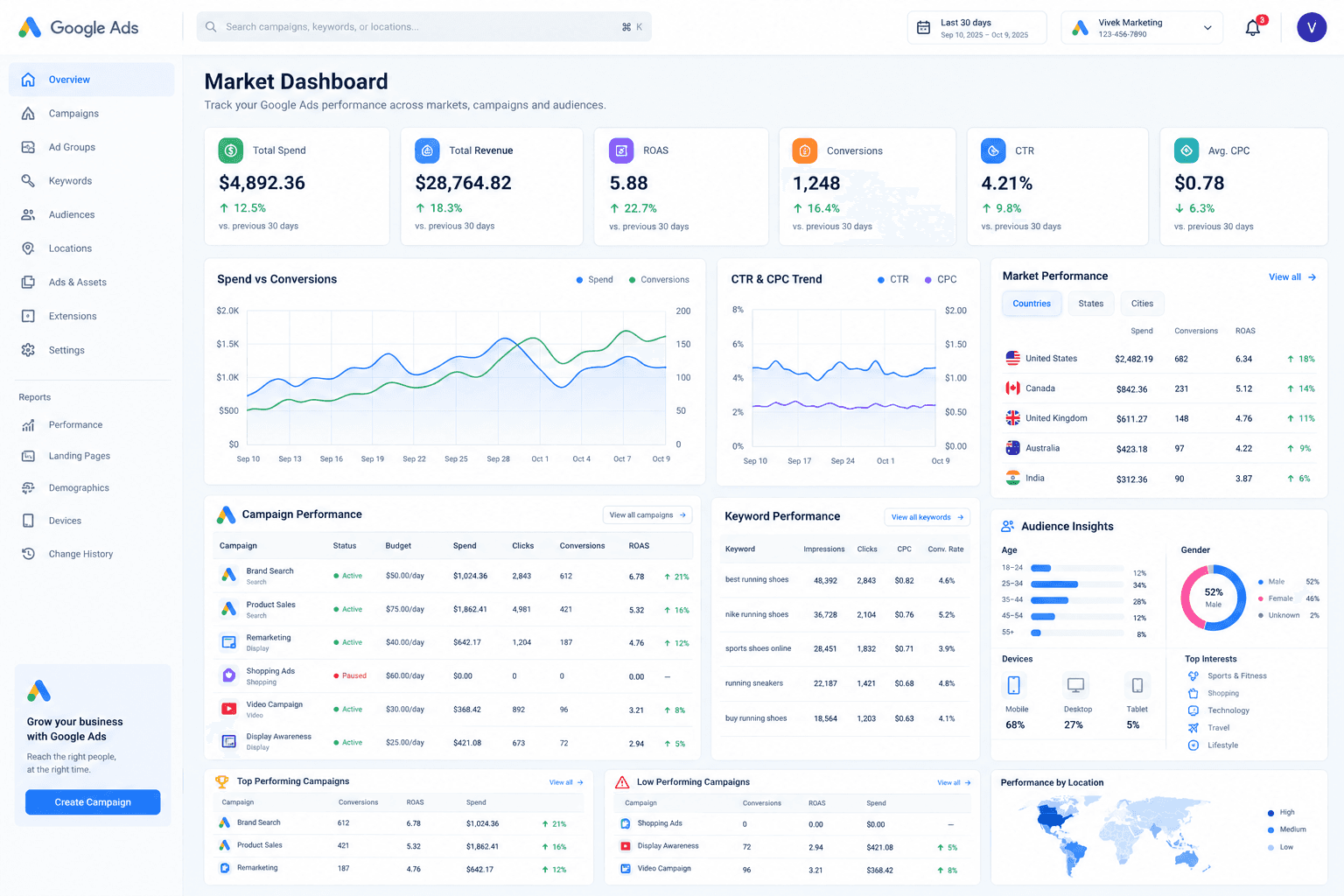Click the Create Campaign button
1344x896 pixels.
tap(93, 802)
